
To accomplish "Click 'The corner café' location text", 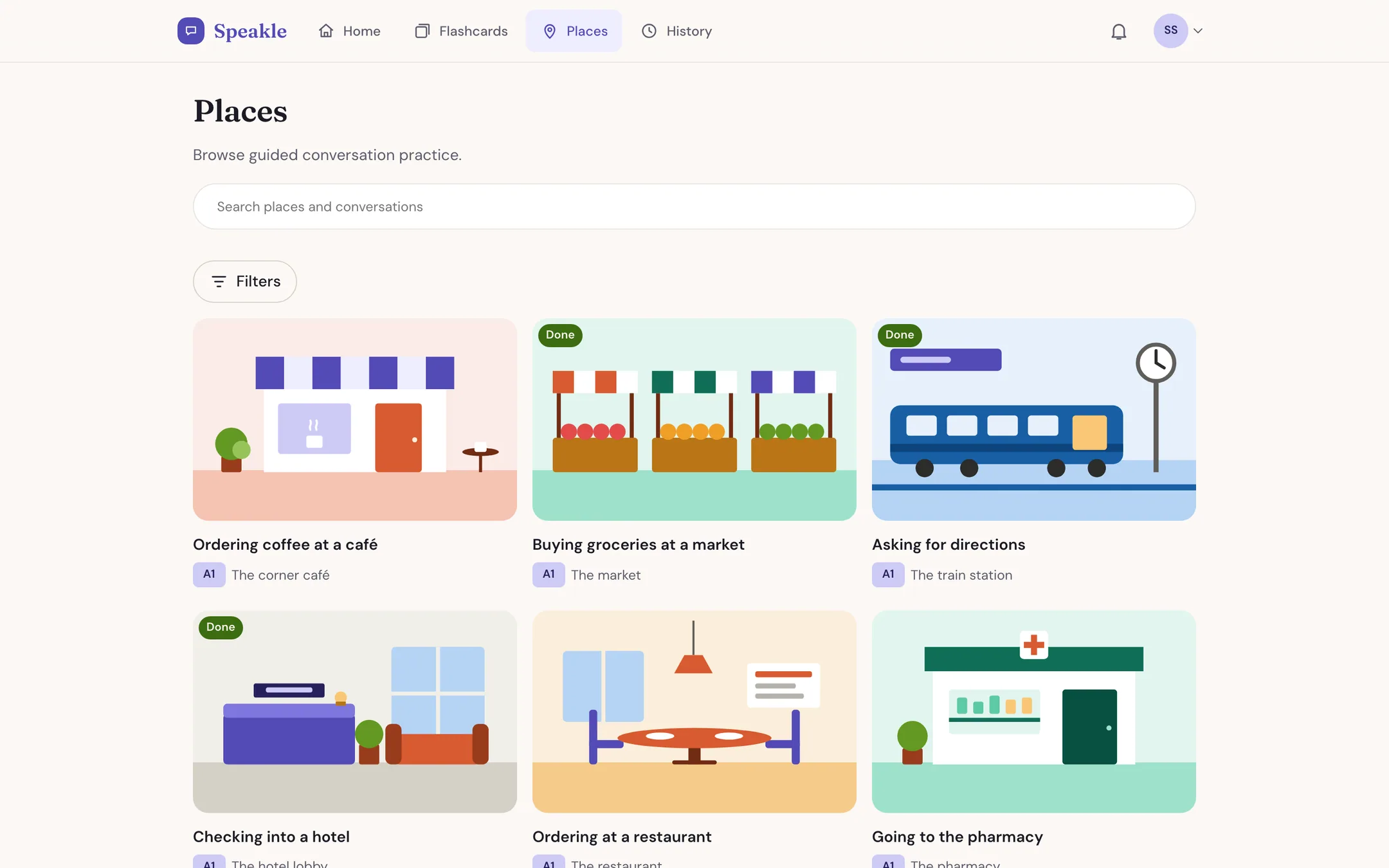I will 280,575.
